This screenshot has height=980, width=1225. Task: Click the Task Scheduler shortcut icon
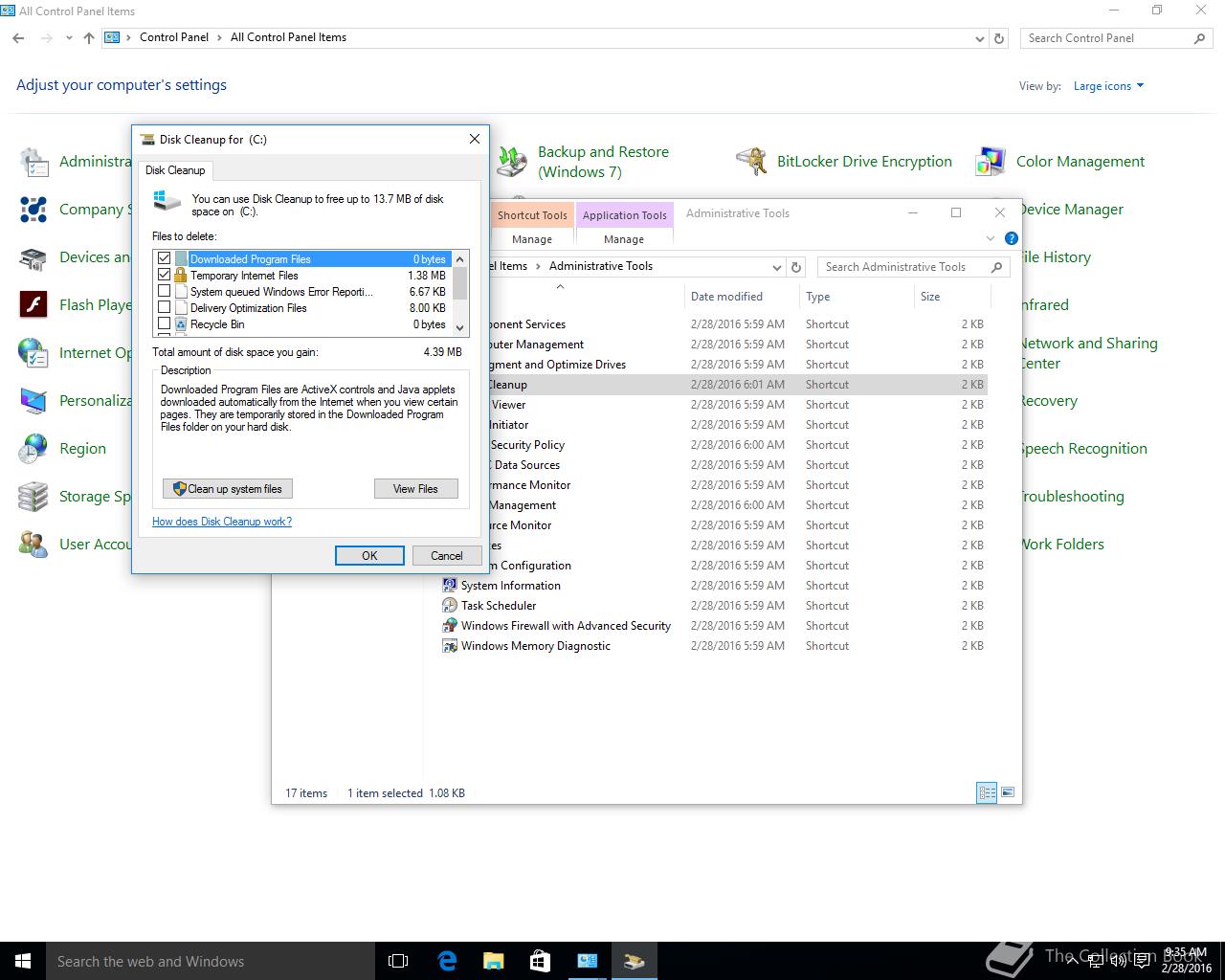point(450,605)
